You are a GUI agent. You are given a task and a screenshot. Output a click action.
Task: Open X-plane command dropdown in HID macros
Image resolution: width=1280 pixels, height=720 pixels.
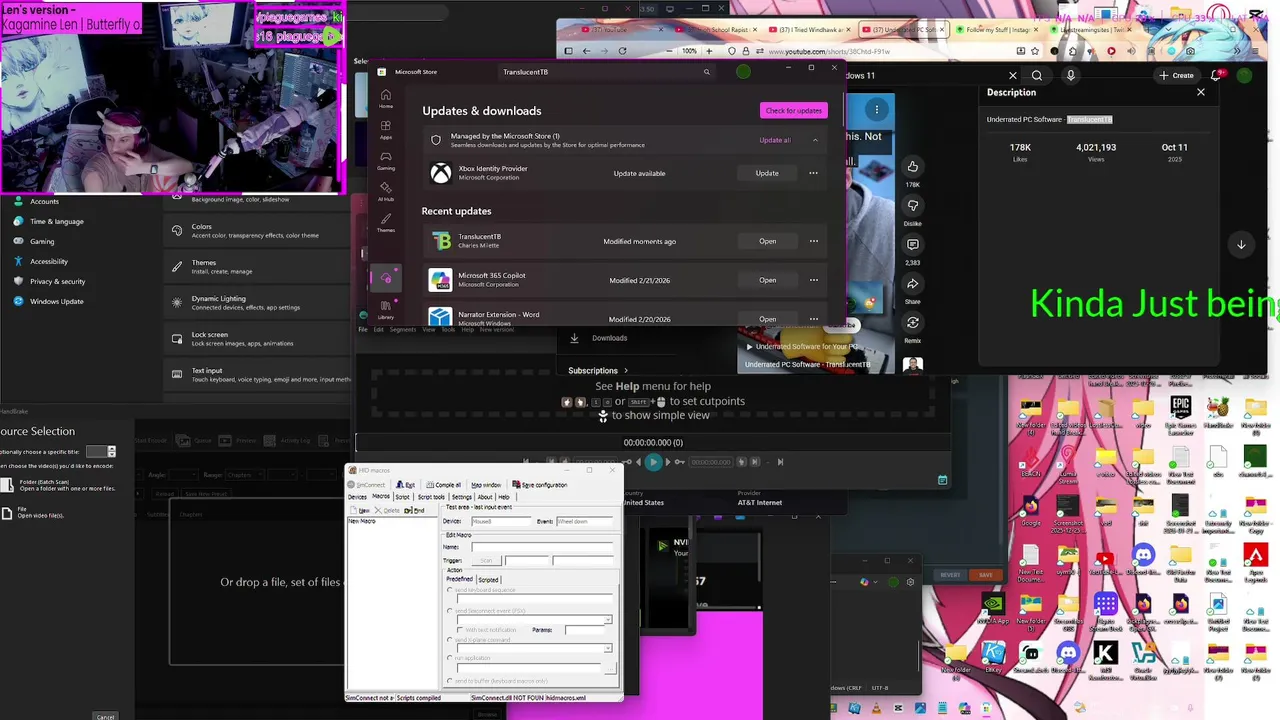pyautogui.click(x=607, y=648)
